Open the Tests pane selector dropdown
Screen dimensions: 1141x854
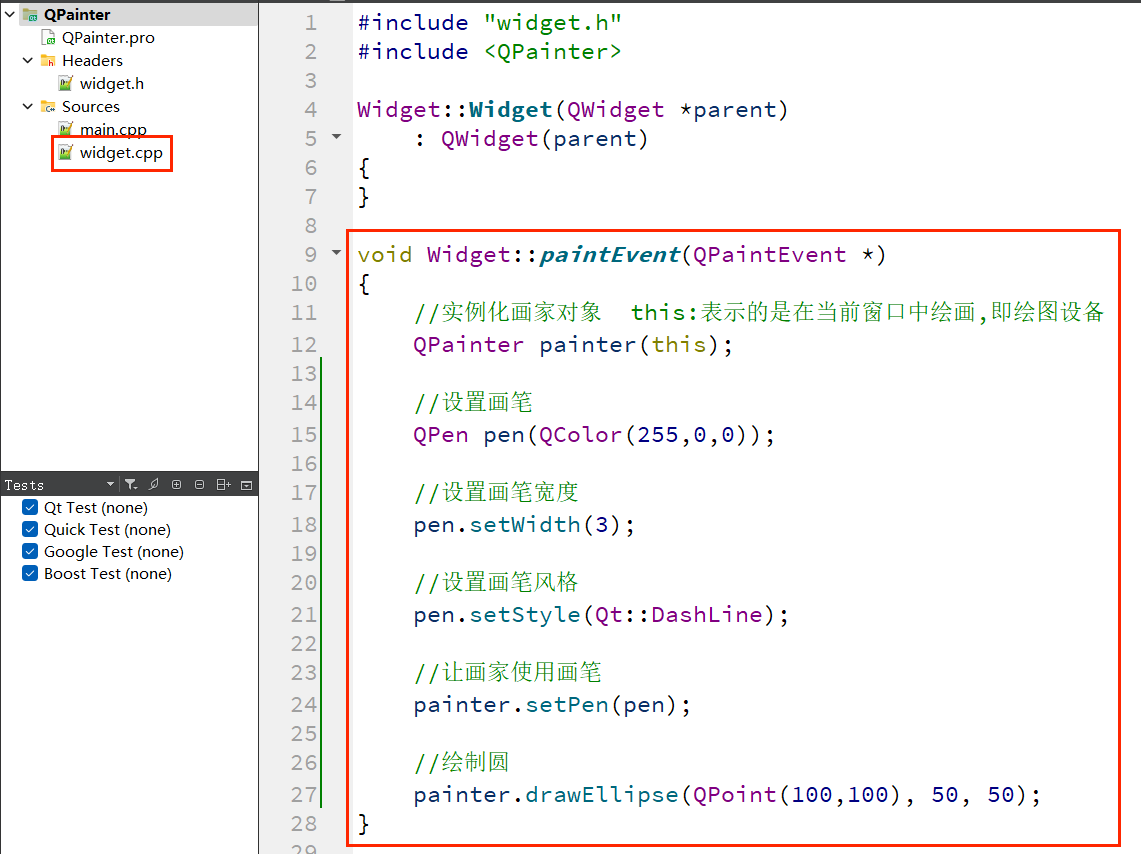click(x=111, y=484)
